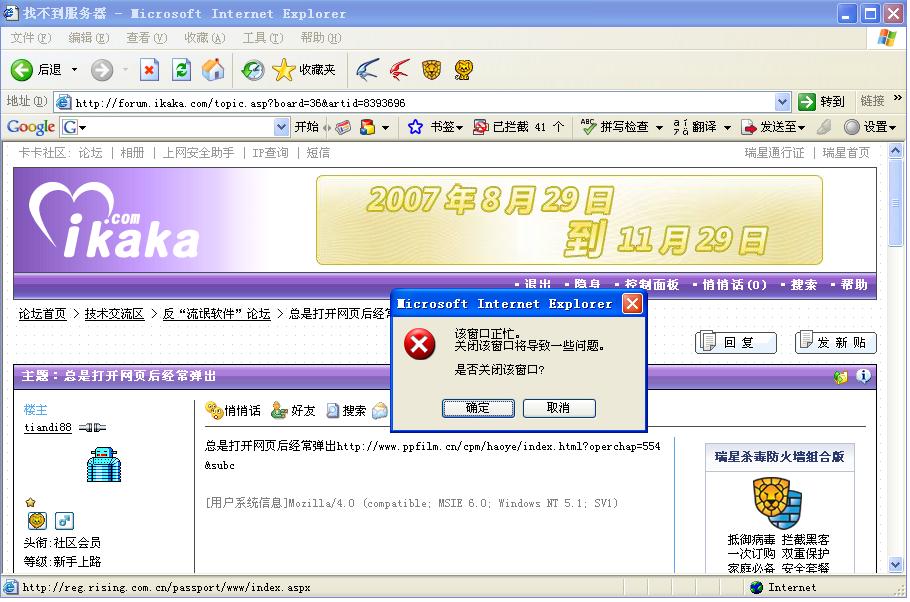Click the small yellow lion icon
This screenshot has height=602, width=910.
click(463, 70)
